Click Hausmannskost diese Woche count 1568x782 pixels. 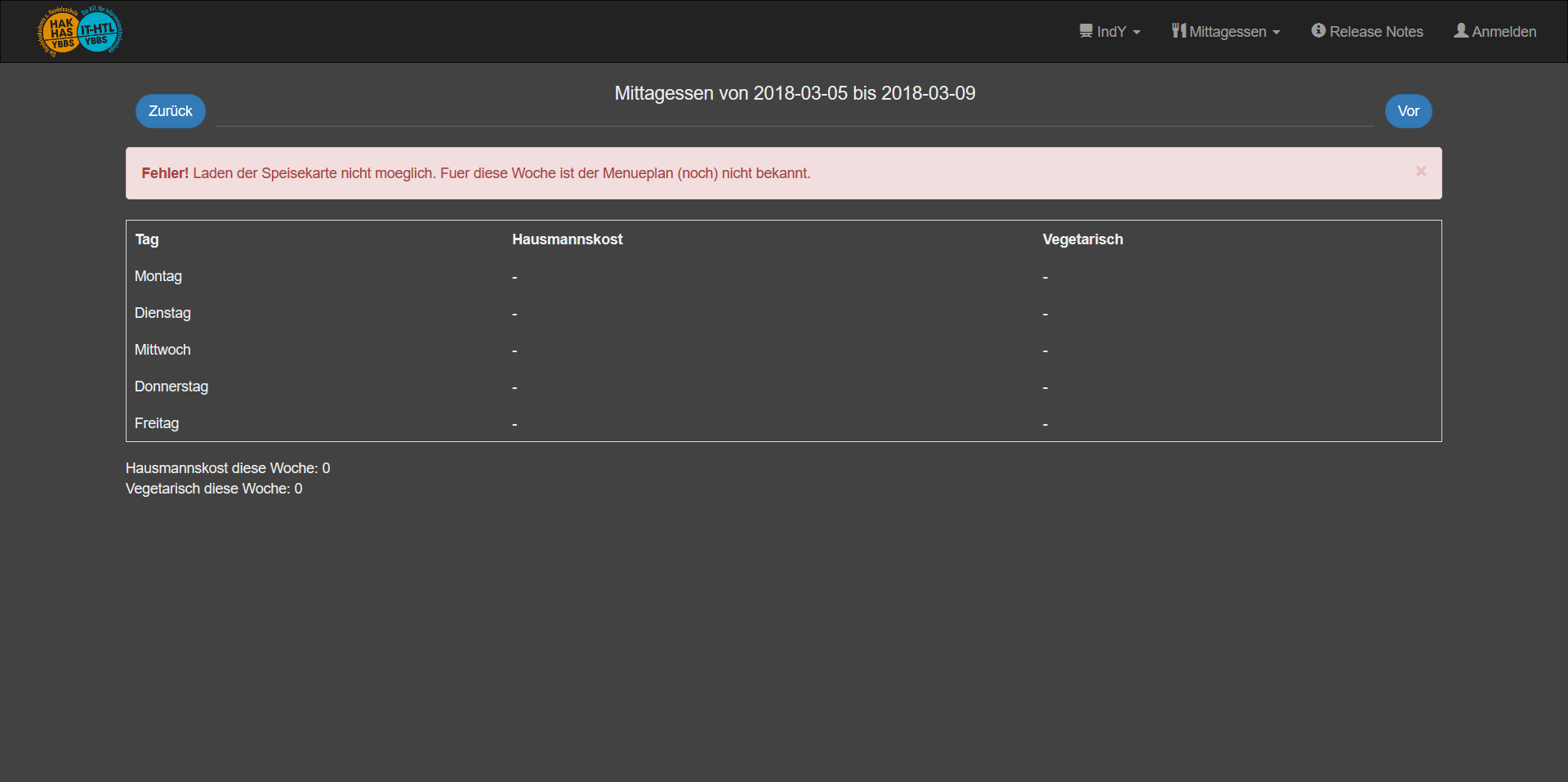pos(228,468)
